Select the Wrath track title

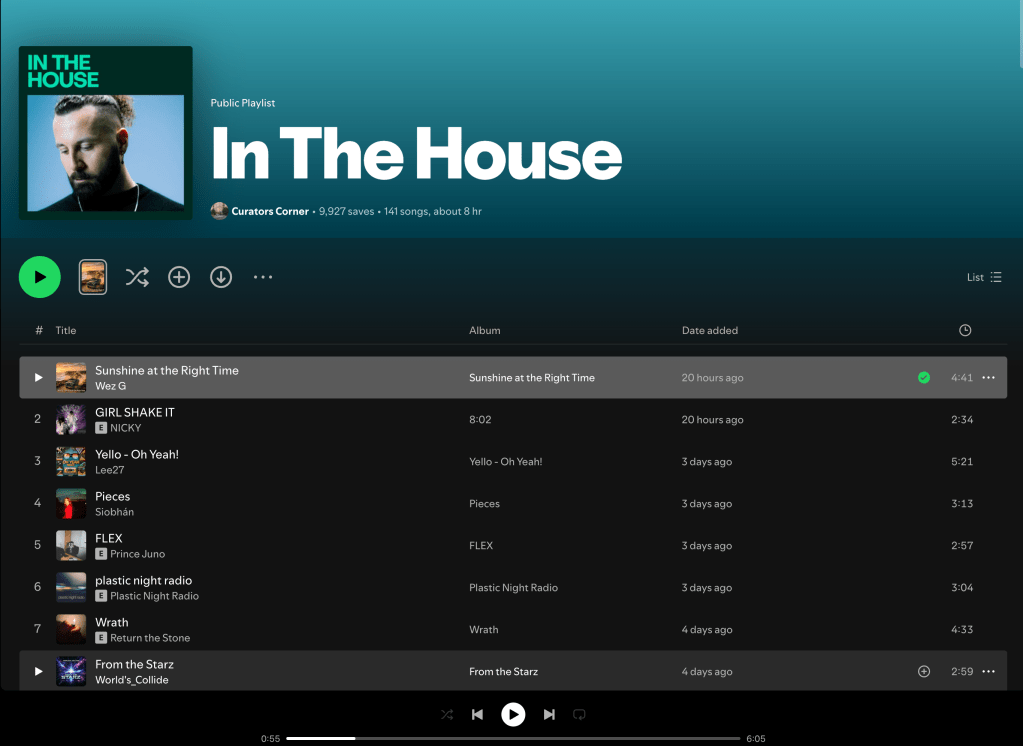[112, 622]
